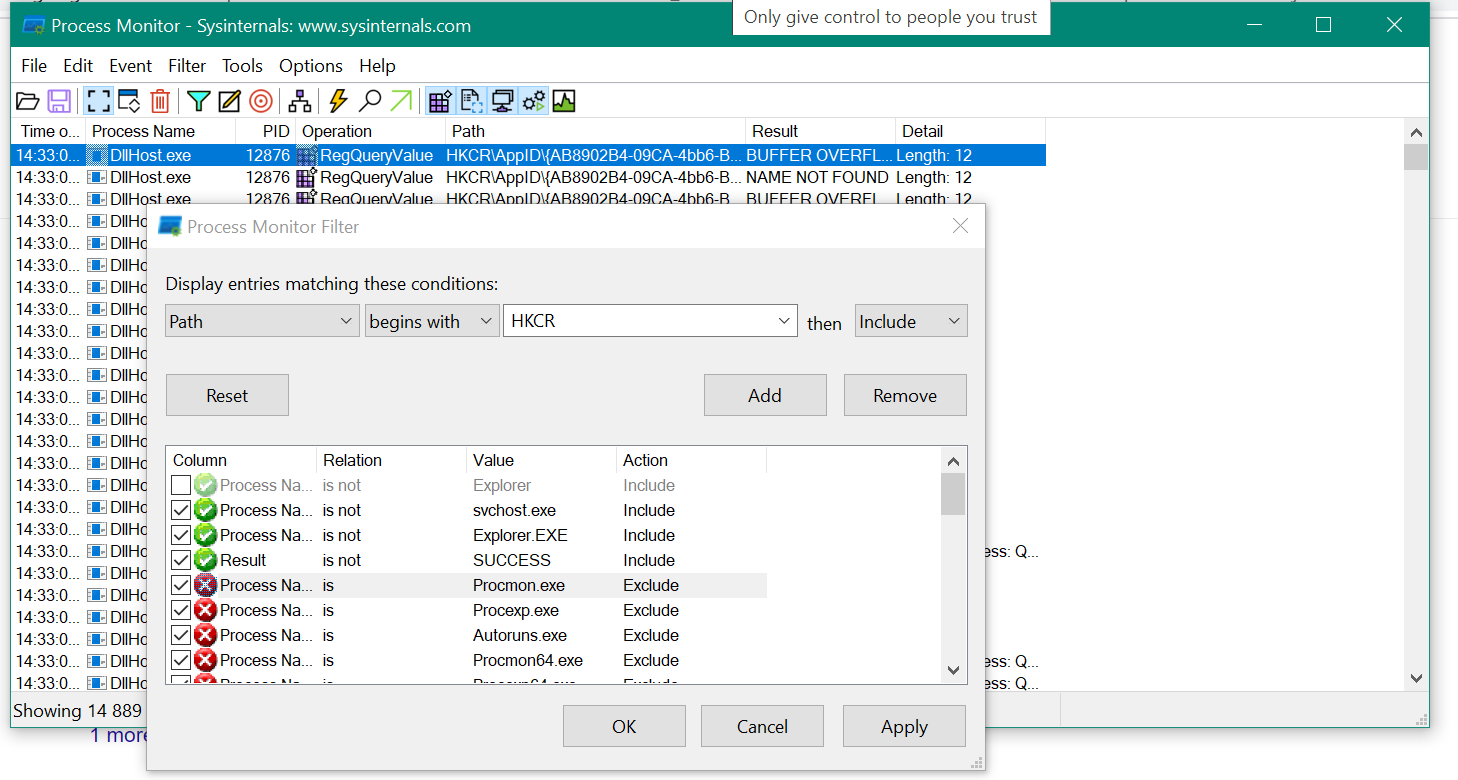Click the main event list scrollbar down arrow
This screenshot has height=780, width=1458.
1416,678
